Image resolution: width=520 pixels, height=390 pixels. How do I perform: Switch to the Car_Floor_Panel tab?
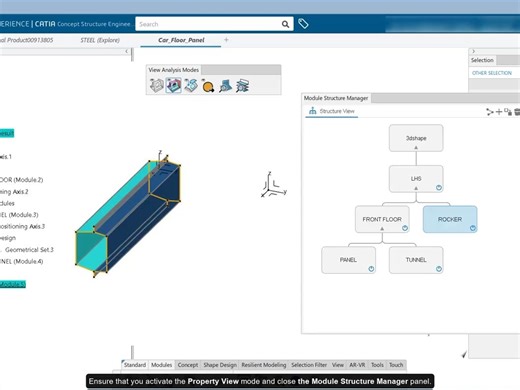(x=181, y=40)
